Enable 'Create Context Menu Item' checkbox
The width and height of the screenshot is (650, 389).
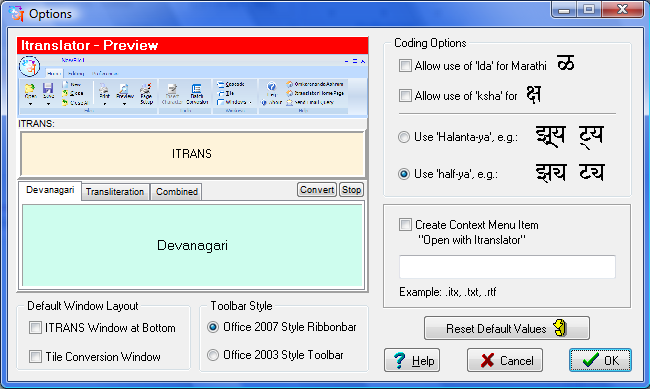pos(405,224)
